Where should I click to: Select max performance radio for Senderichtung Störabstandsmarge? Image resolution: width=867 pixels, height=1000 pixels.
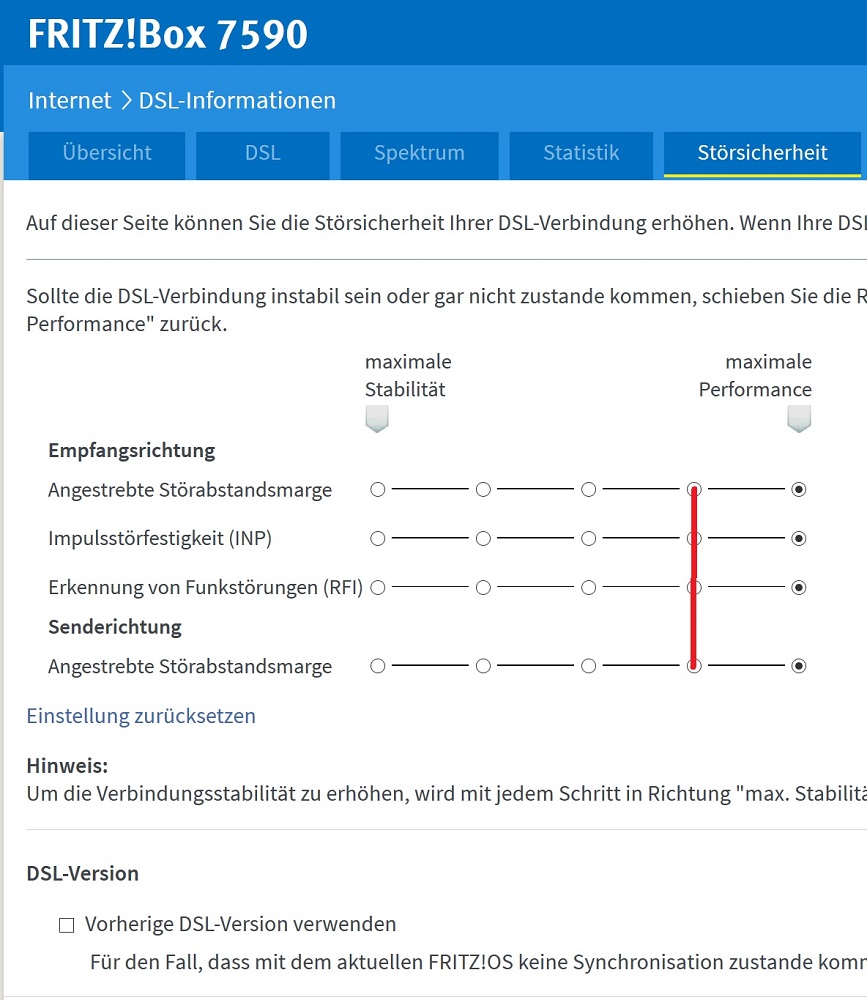[799, 666]
